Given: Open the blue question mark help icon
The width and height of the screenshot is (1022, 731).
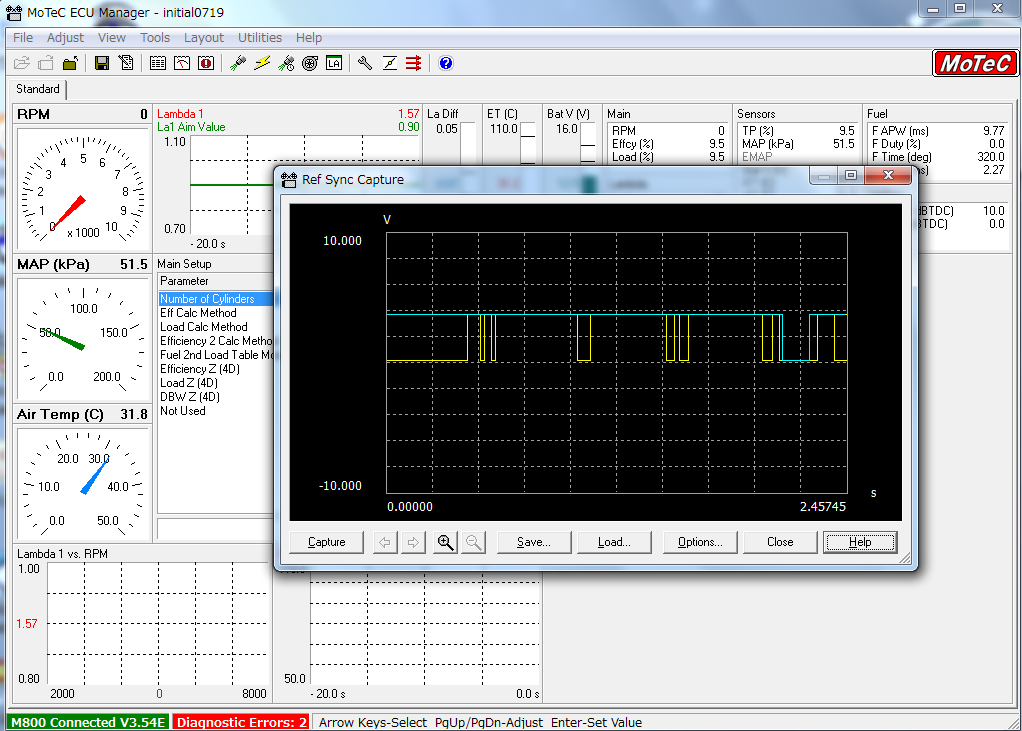Looking at the screenshot, I should 446,63.
